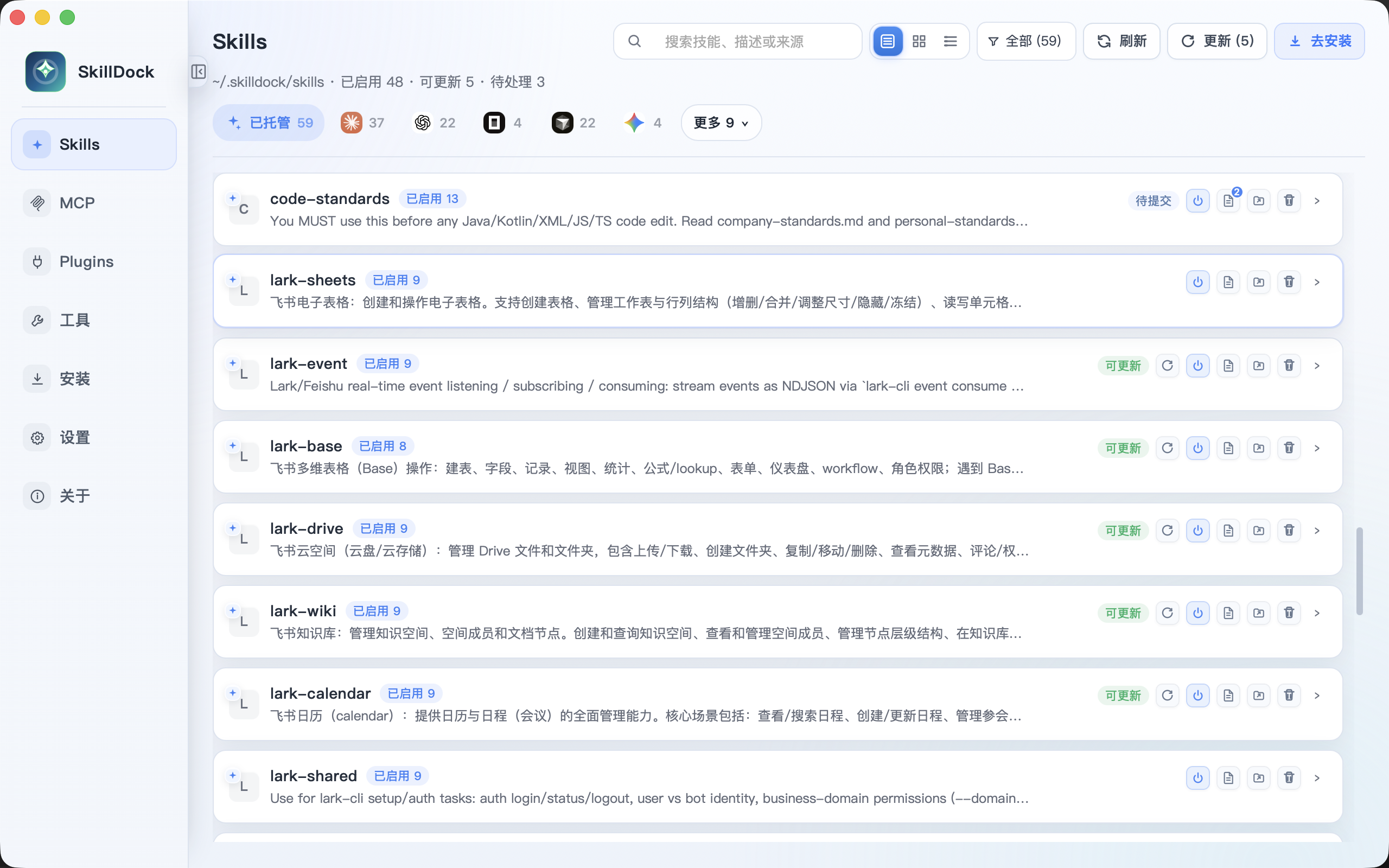Collapse the sidebar panel toggle
Screen dimensions: 1389x868
[199, 72]
